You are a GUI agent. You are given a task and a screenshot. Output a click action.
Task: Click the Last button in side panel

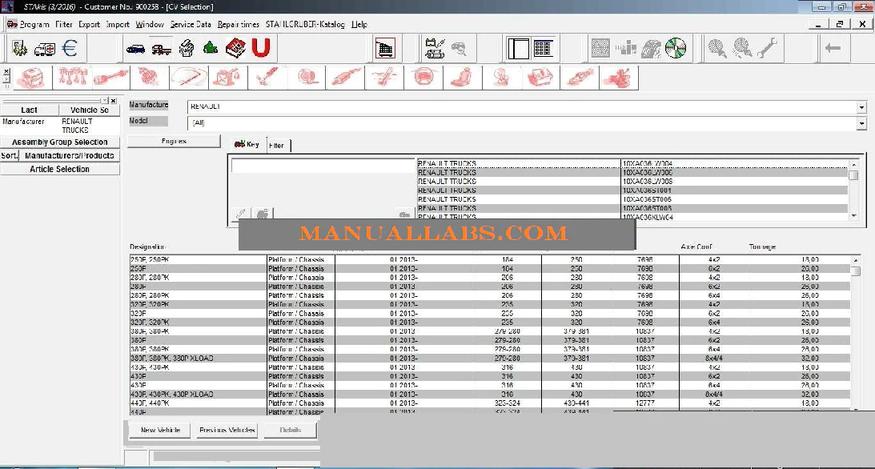pos(29,110)
